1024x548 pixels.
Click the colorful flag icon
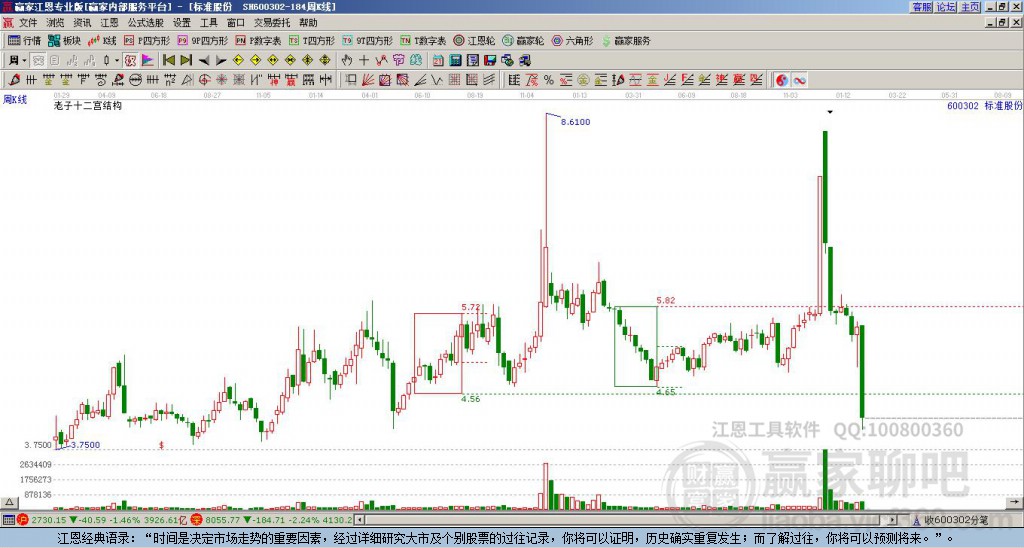148,61
